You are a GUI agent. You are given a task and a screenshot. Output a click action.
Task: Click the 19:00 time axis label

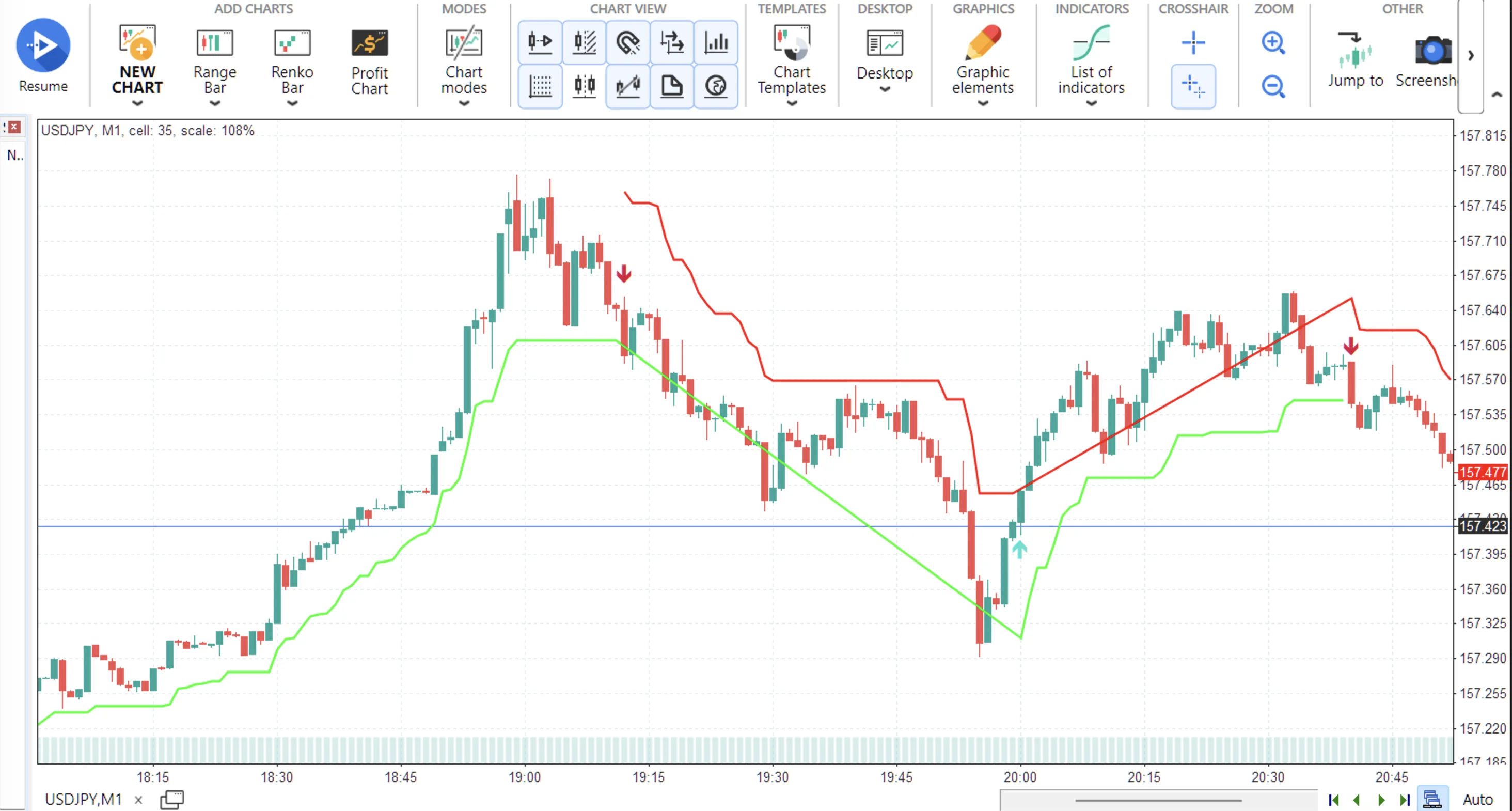coord(525,777)
